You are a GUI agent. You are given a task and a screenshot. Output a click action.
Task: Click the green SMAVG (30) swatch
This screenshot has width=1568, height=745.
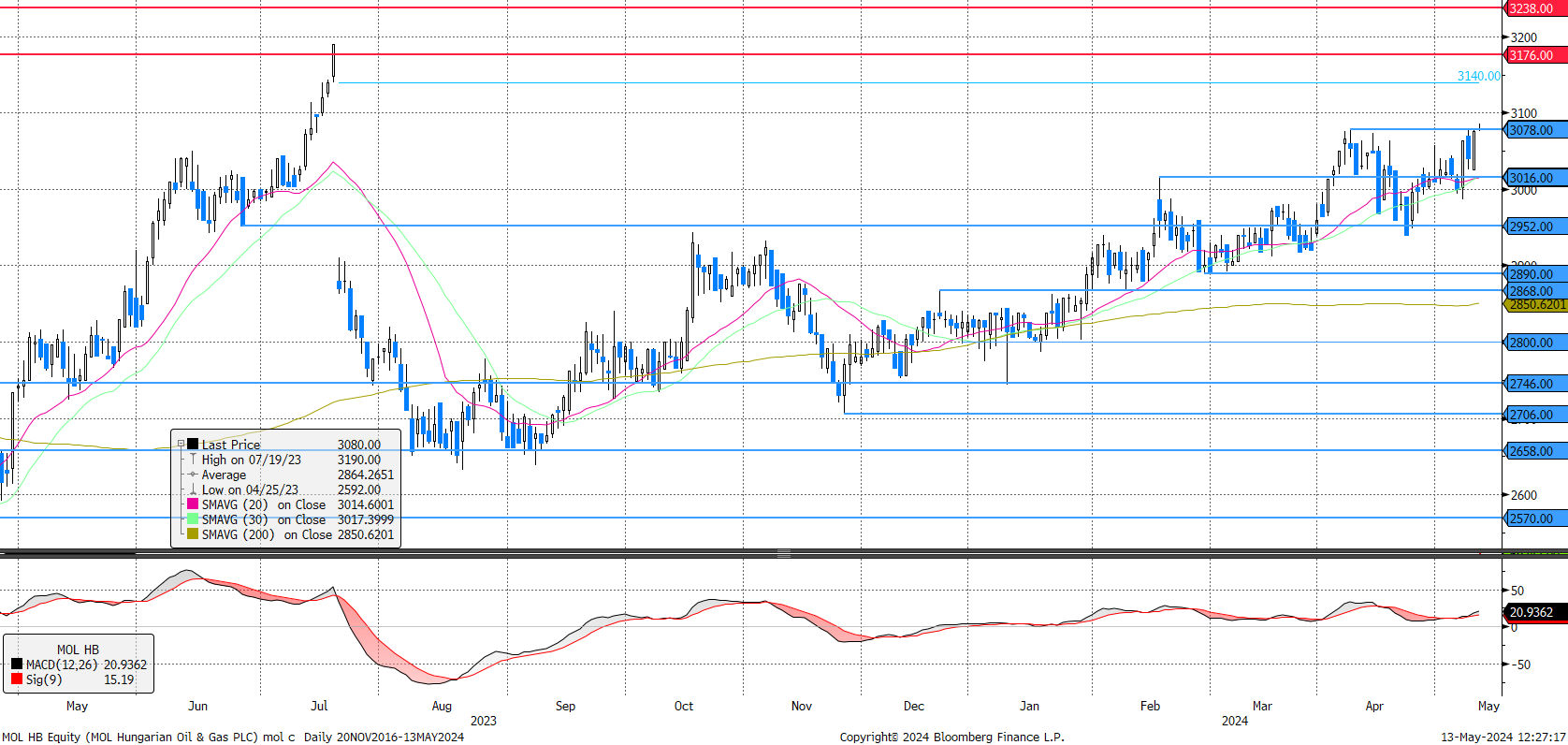193,519
